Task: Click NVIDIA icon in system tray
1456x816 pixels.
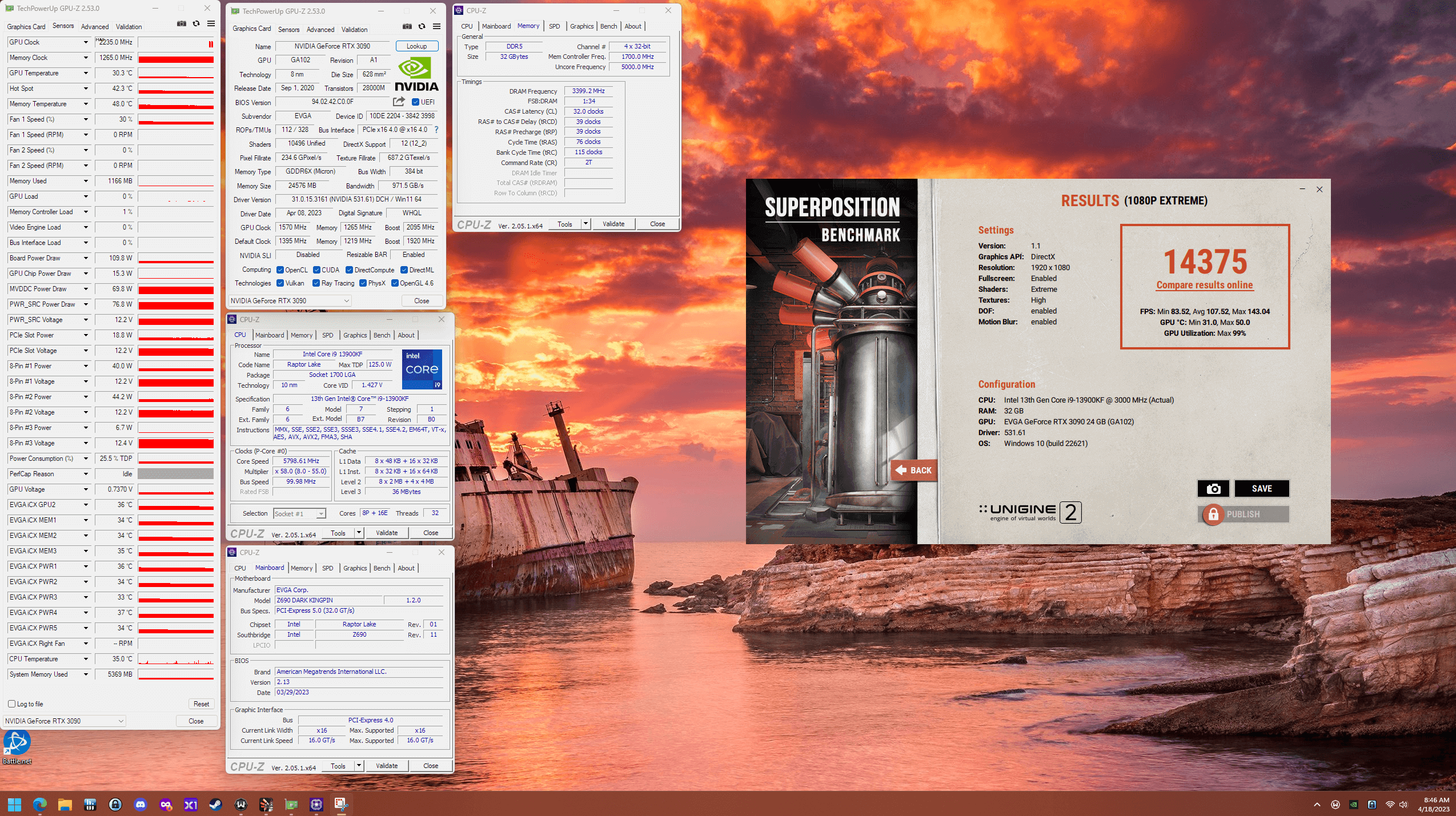Action: pos(1354,805)
